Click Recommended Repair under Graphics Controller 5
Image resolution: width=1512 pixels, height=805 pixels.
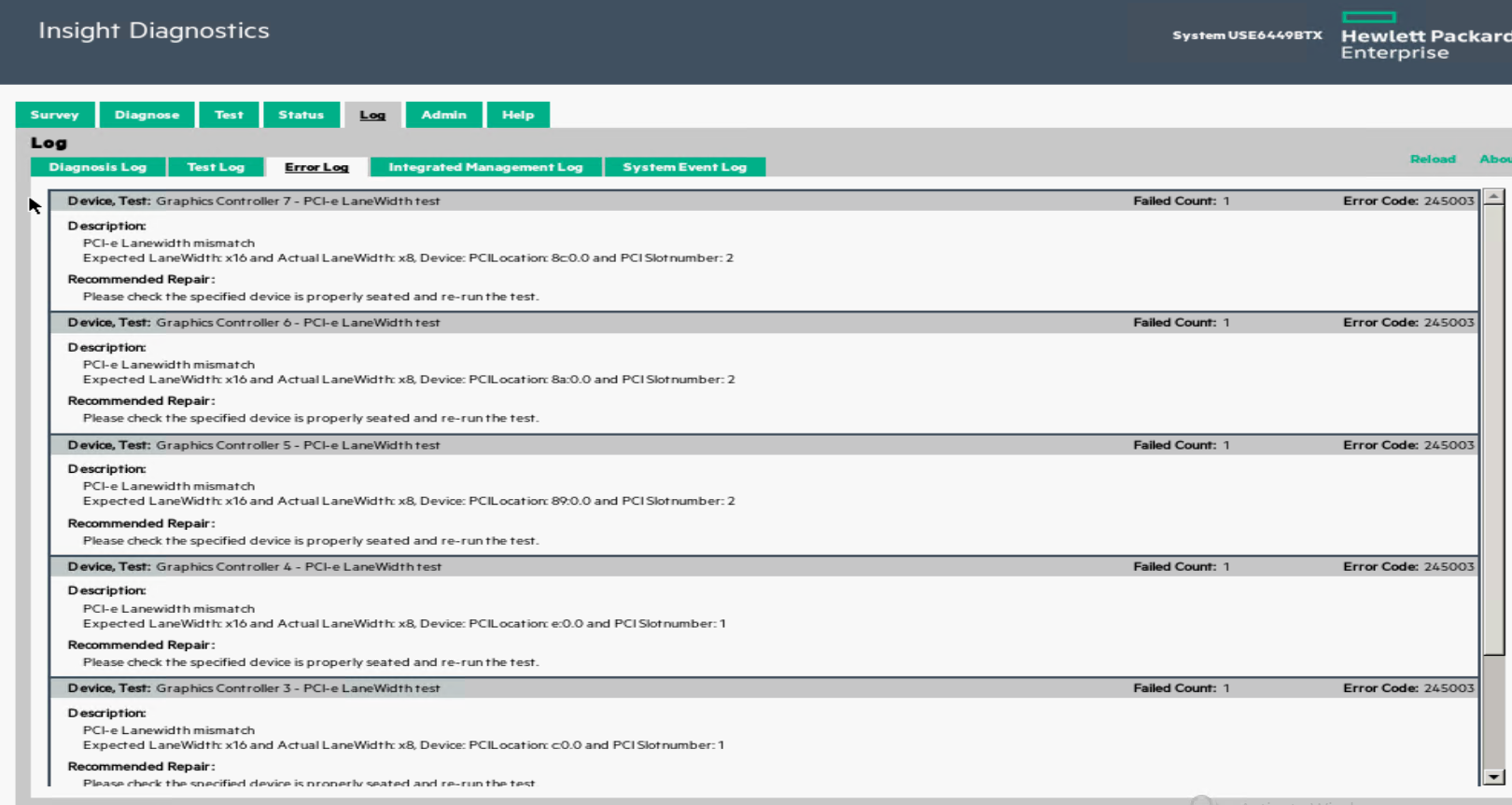point(141,523)
